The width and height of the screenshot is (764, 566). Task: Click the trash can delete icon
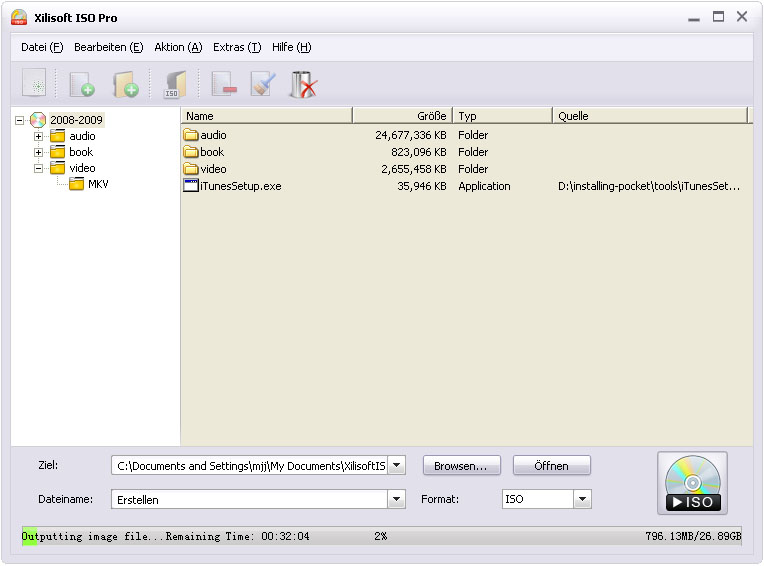303,84
